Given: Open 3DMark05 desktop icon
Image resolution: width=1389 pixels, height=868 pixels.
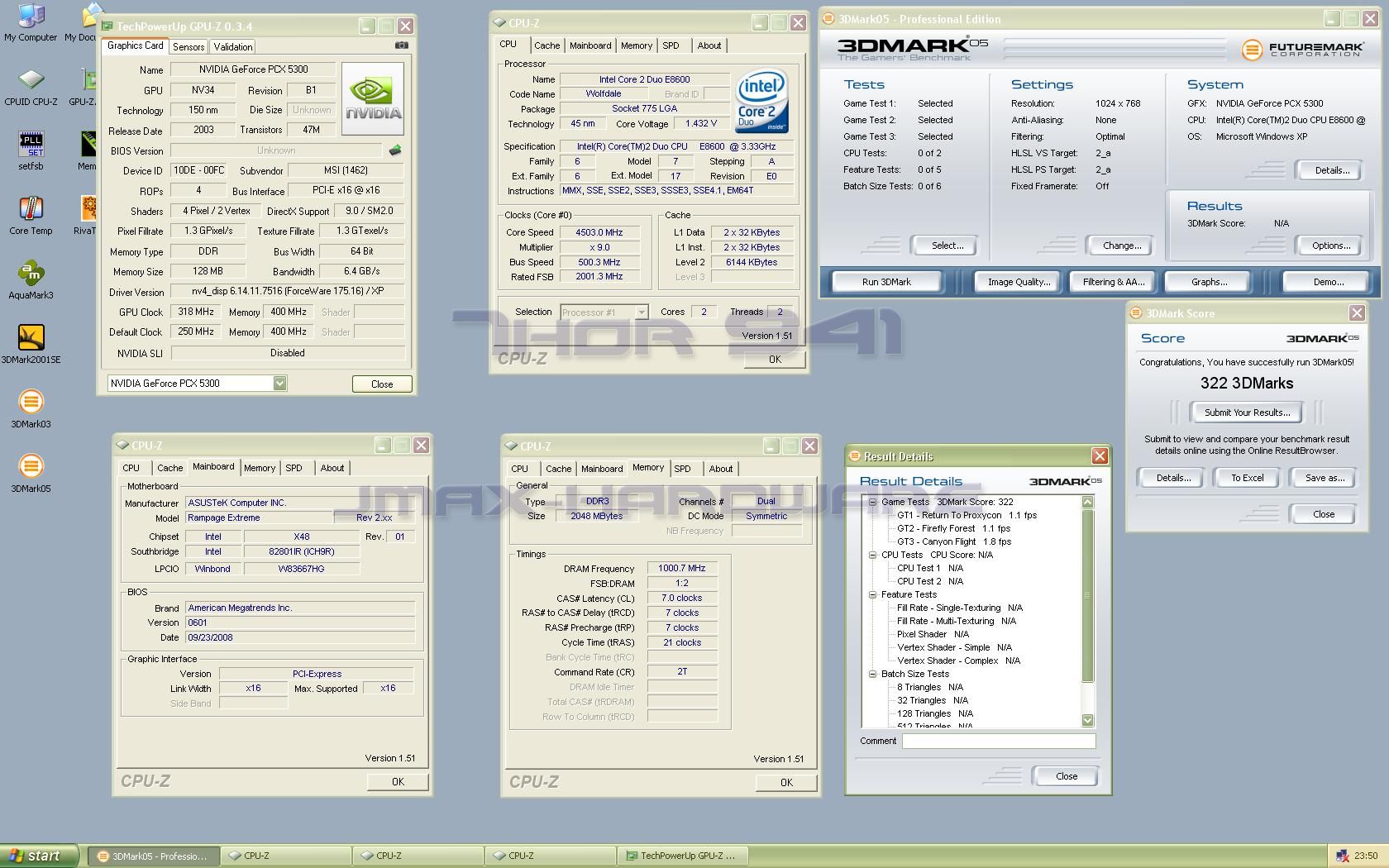Looking at the screenshot, I should point(31,474).
